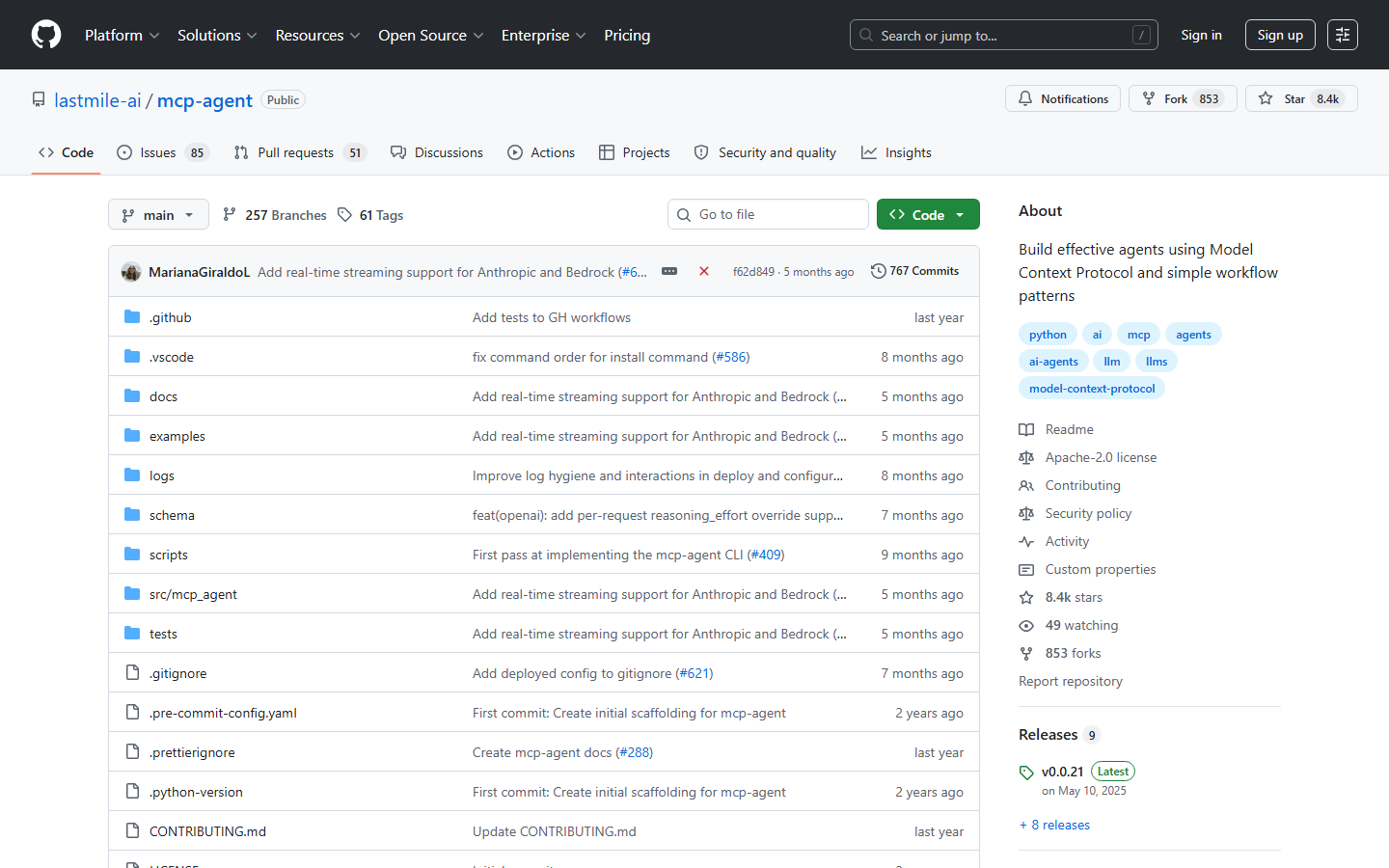Screen dimensions: 1389x868
Task: Open the + 8 releases link
Action: [1054, 826]
